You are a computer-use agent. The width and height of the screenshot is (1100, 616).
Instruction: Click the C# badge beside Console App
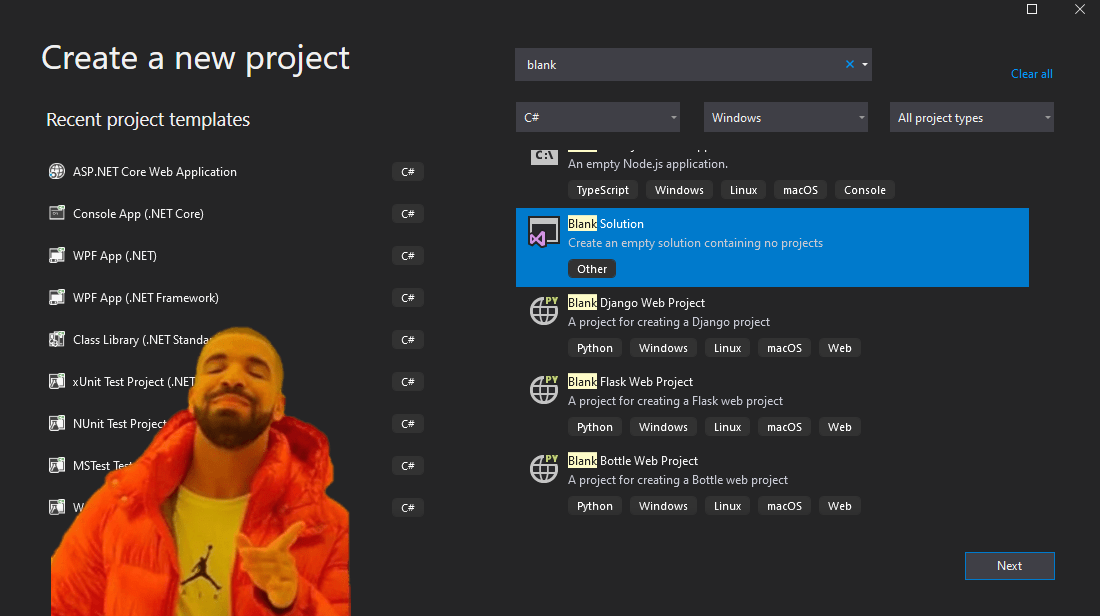click(408, 214)
